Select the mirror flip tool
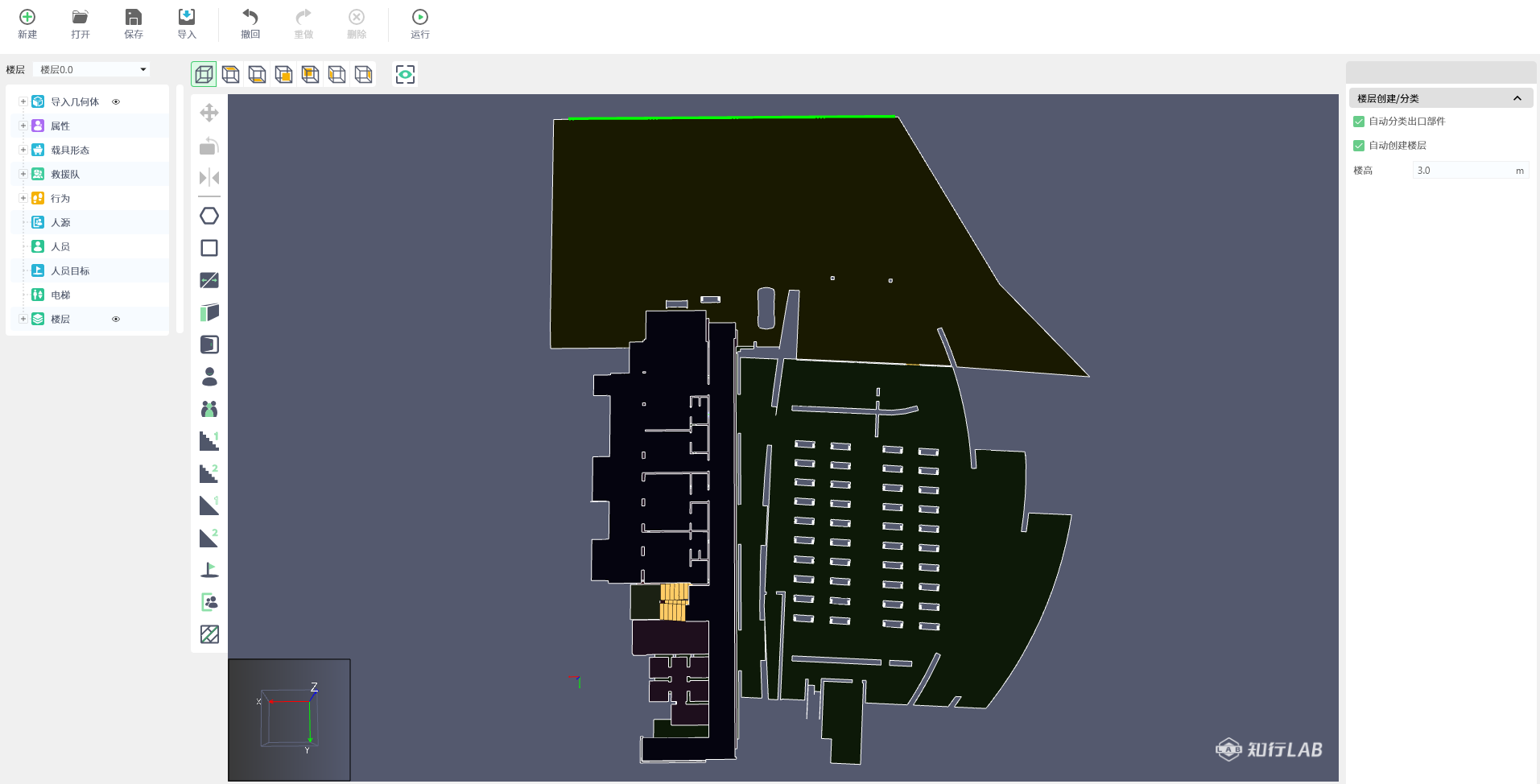 click(x=209, y=177)
